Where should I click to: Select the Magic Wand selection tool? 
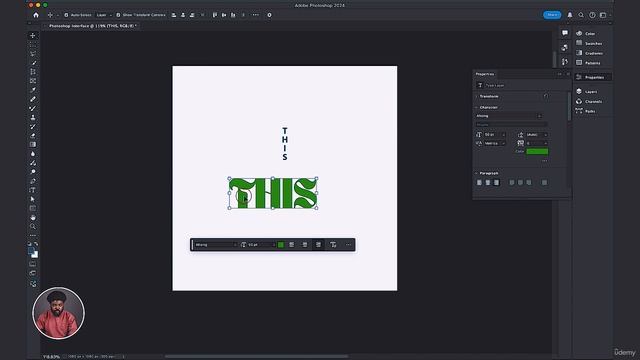tap(33, 63)
